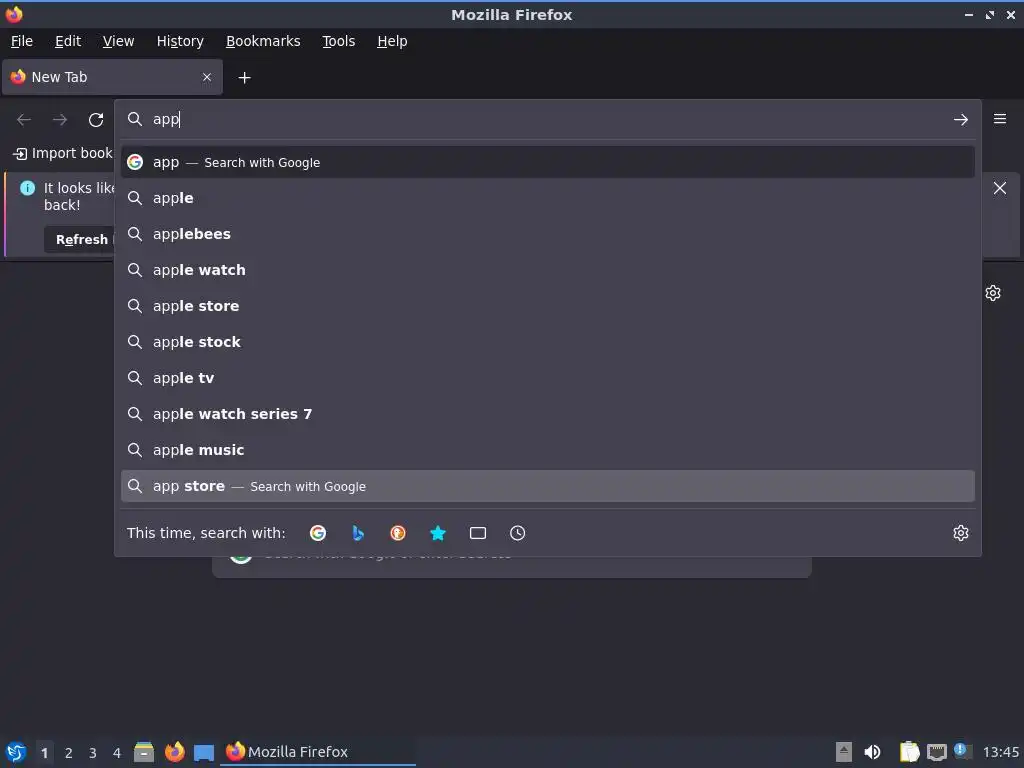The width and height of the screenshot is (1024, 768).
Task: Click the 13:45 clock in taskbar
Action: [x=1000, y=752]
